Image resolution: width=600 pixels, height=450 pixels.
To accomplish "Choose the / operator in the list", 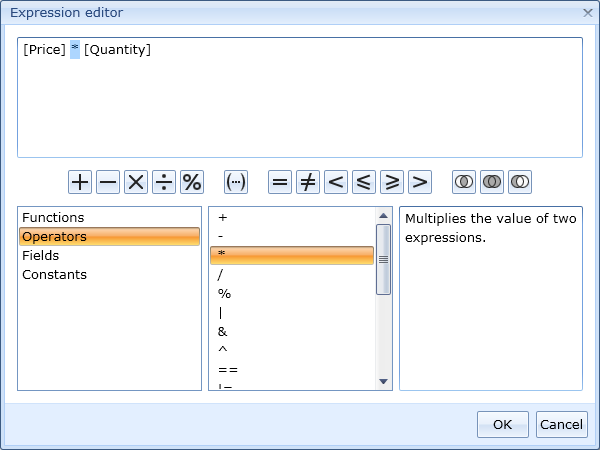I will pyautogui.click(x=292, y=274).
